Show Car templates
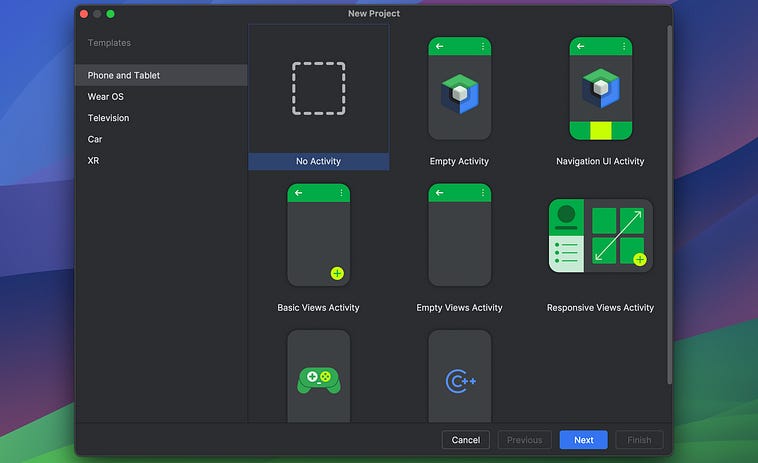Viewport: 758px width, 463px height. [161, 139]
